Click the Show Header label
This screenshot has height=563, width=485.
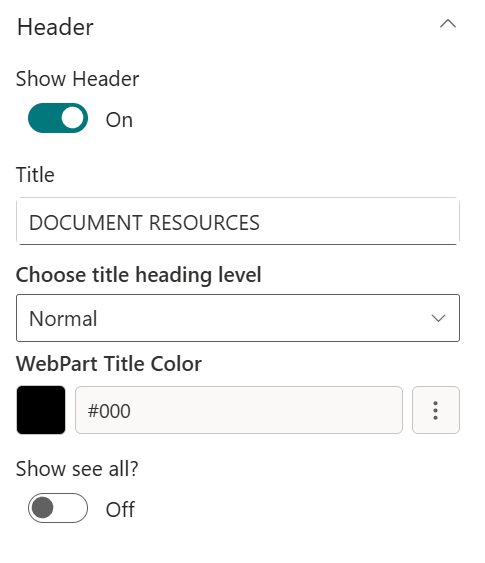click(77, 79)
